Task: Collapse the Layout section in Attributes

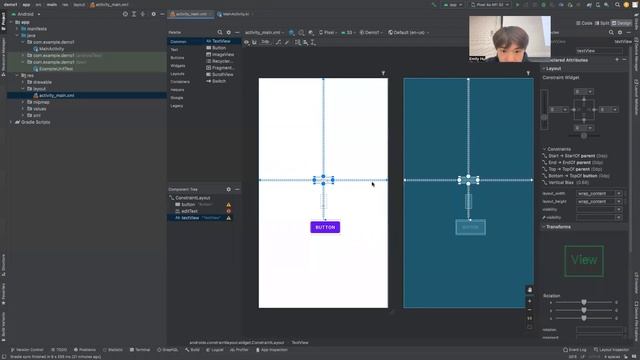Action: 544,69
